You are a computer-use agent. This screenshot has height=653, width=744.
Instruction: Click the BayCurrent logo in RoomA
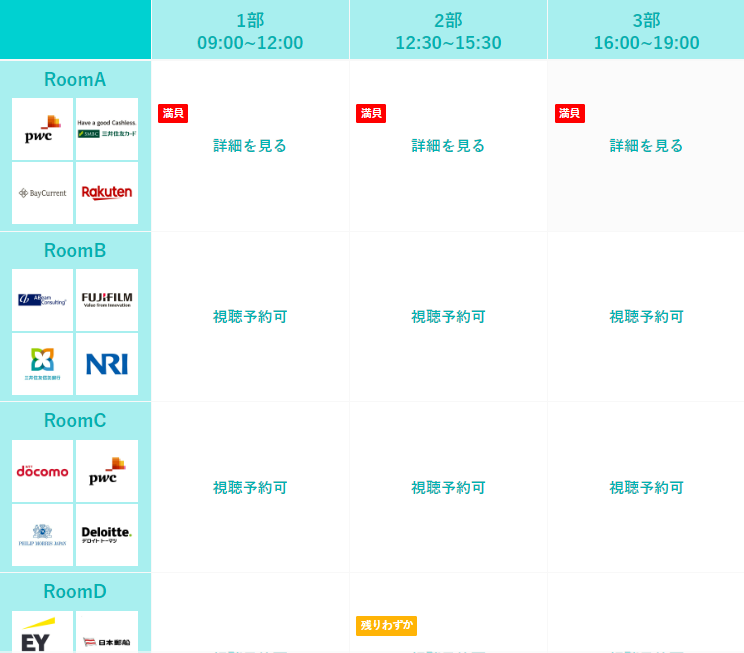[42, 193]
